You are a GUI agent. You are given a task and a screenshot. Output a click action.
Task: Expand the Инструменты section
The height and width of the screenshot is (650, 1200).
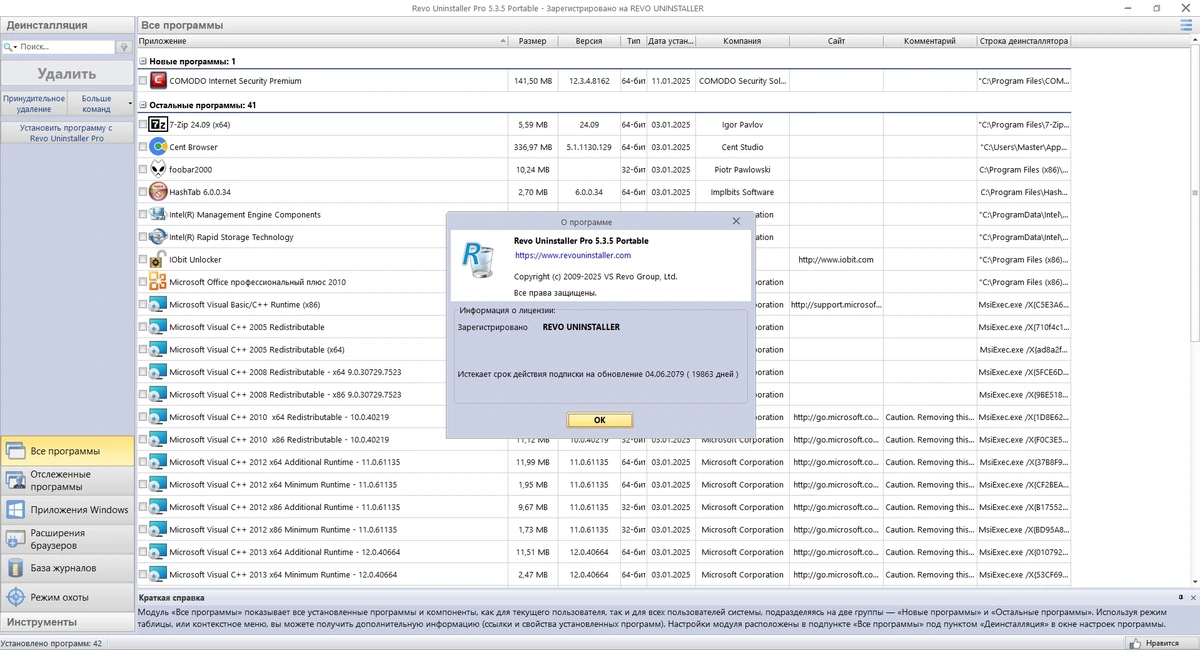pos(67,622)
